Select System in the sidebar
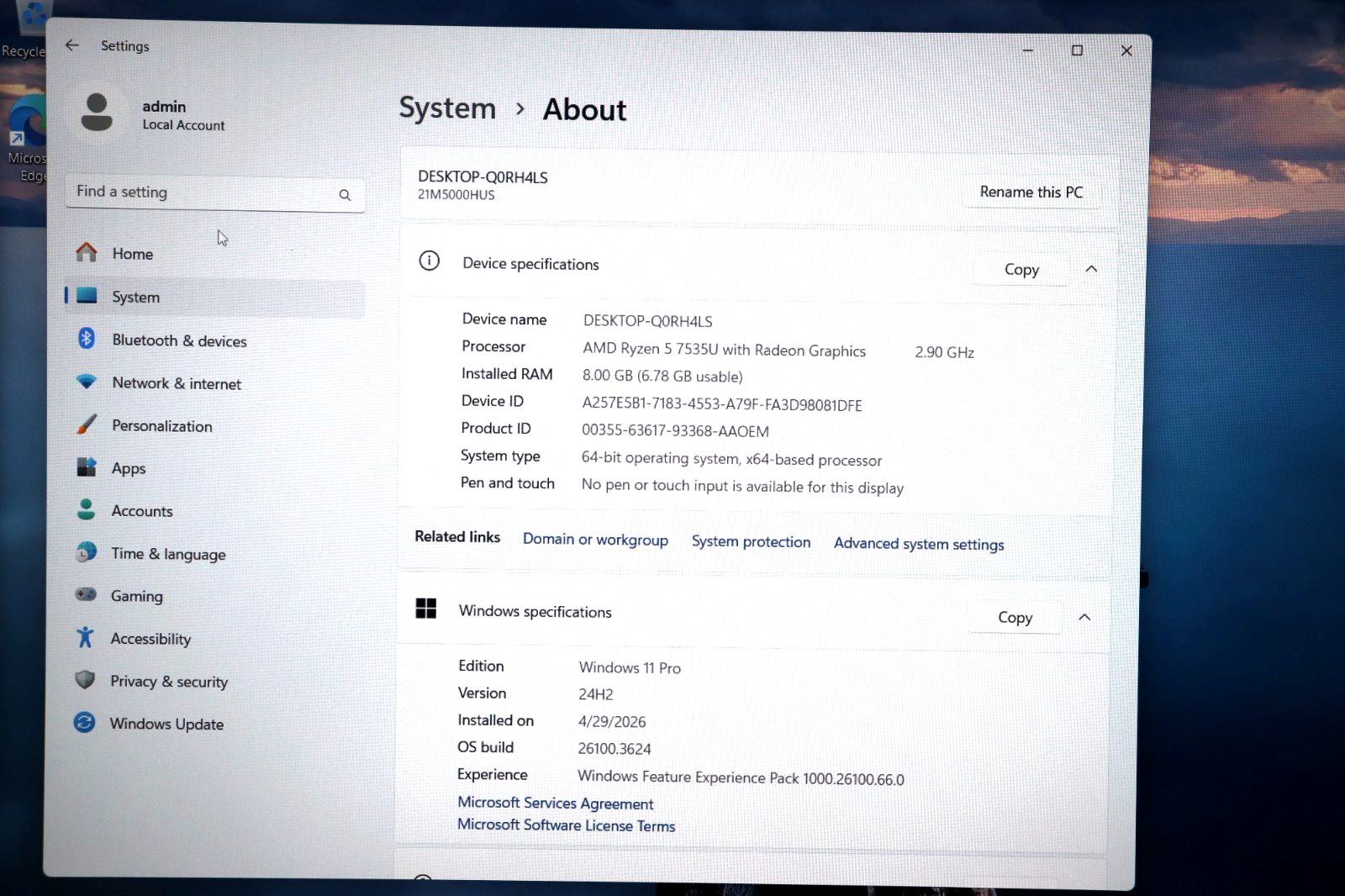The image size is (1345, 896). [x=214, y=297]
